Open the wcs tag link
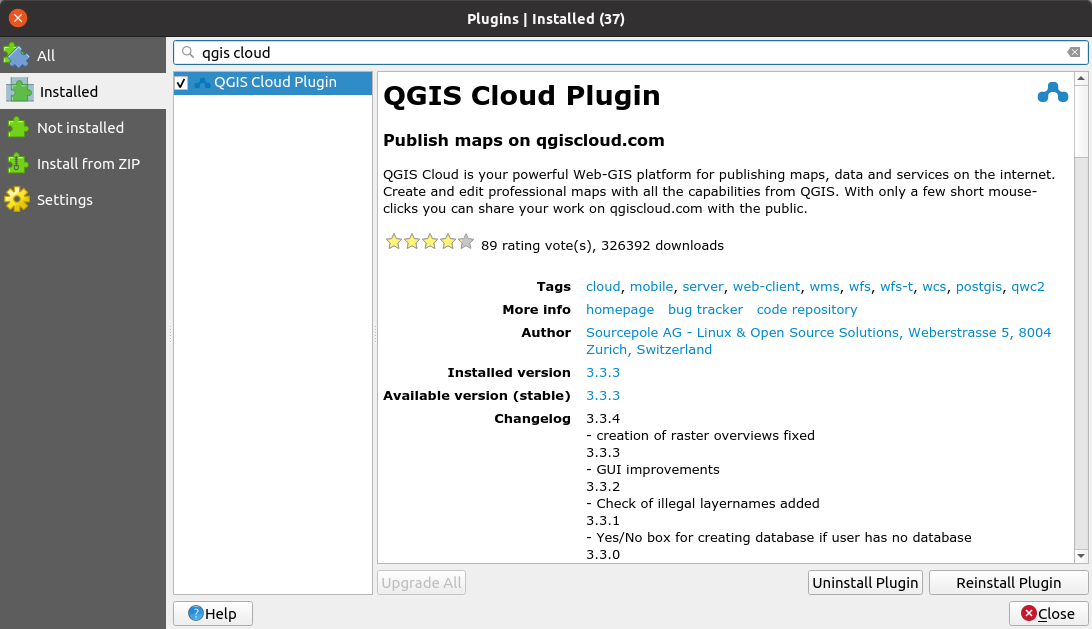 [934, 286]
